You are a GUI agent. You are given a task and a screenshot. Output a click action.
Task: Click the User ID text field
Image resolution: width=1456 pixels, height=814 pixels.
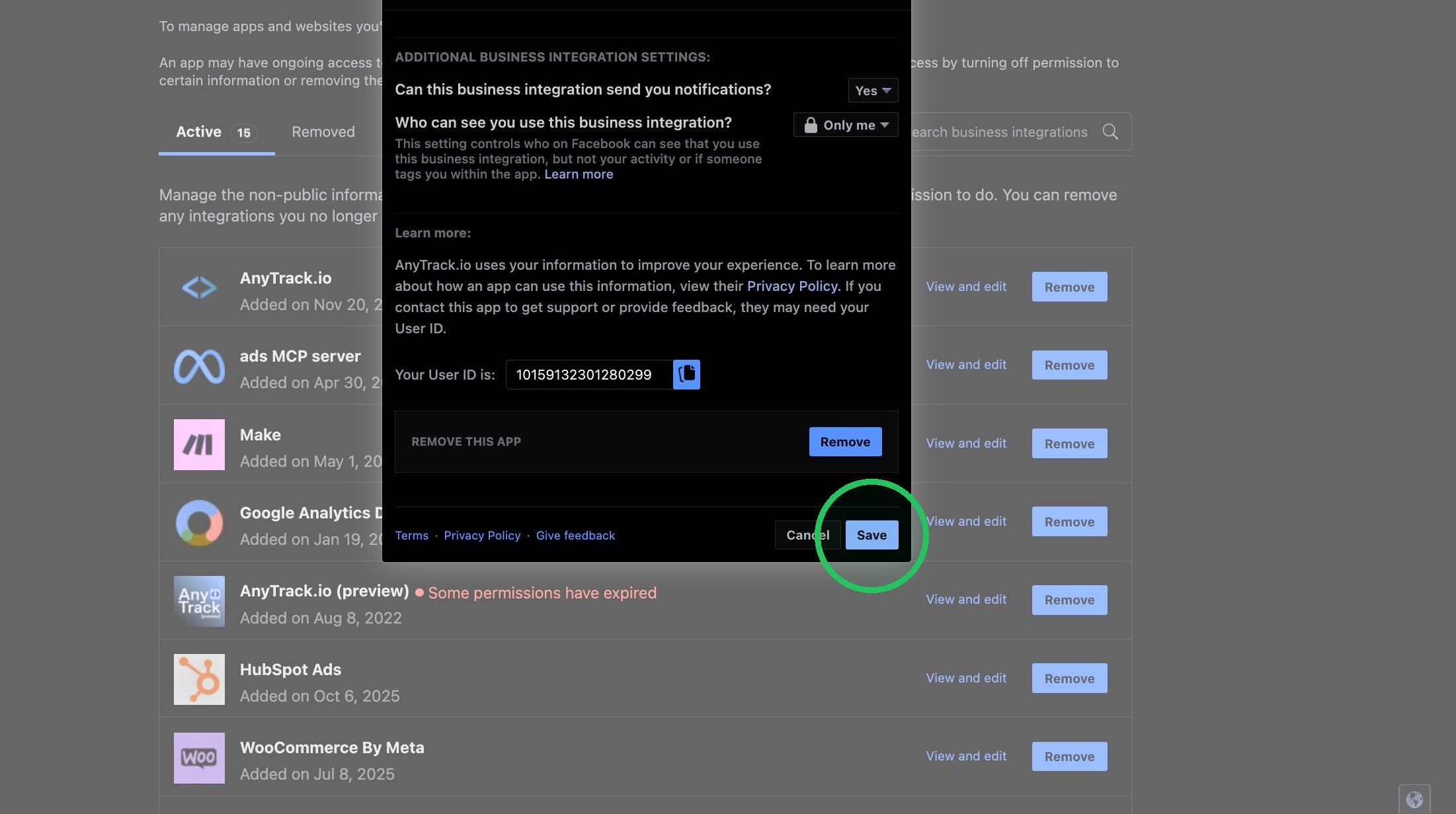click(x=589, y=374)
